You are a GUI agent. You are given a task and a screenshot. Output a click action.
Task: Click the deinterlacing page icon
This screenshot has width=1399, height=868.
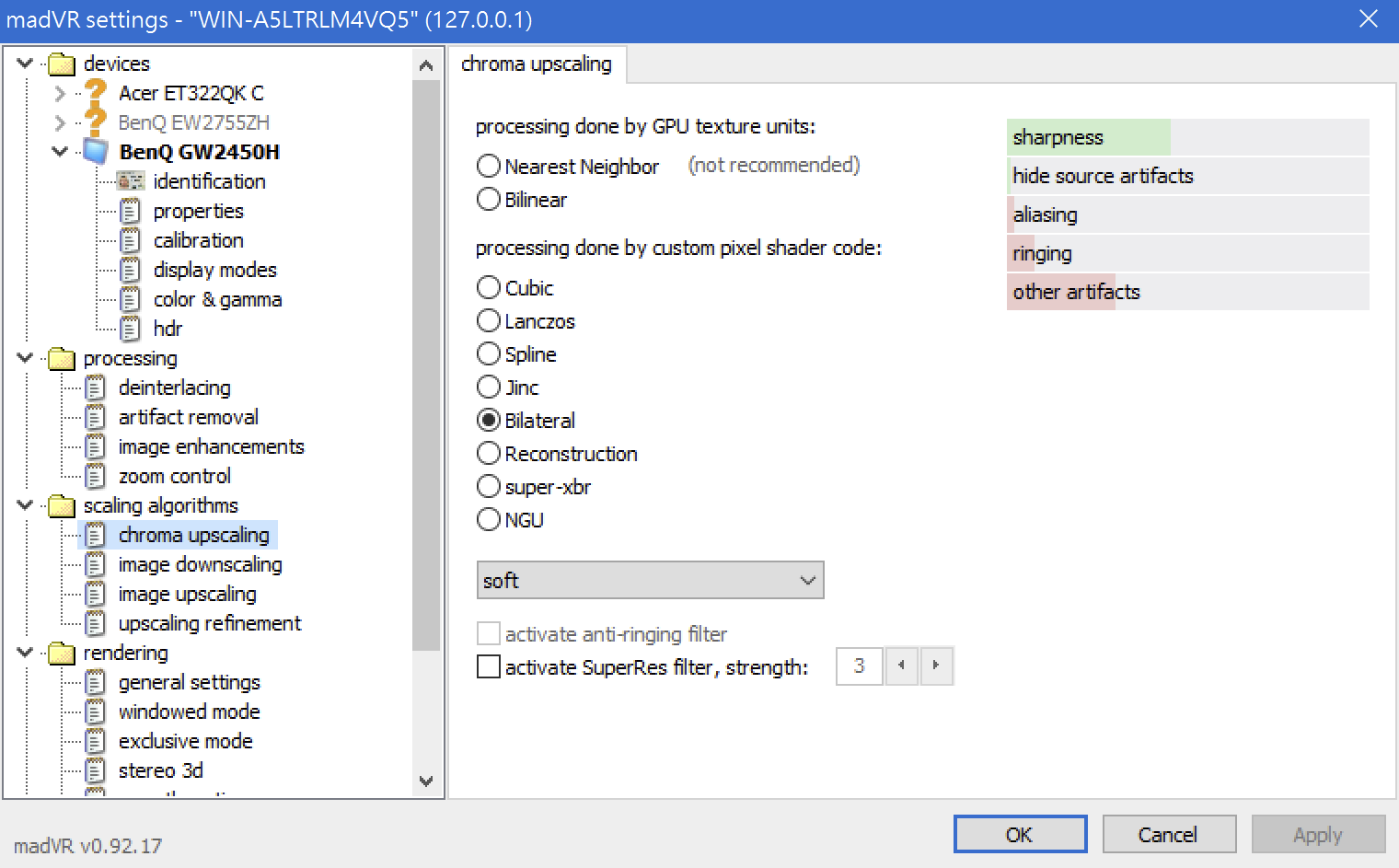tap(96, 388)
